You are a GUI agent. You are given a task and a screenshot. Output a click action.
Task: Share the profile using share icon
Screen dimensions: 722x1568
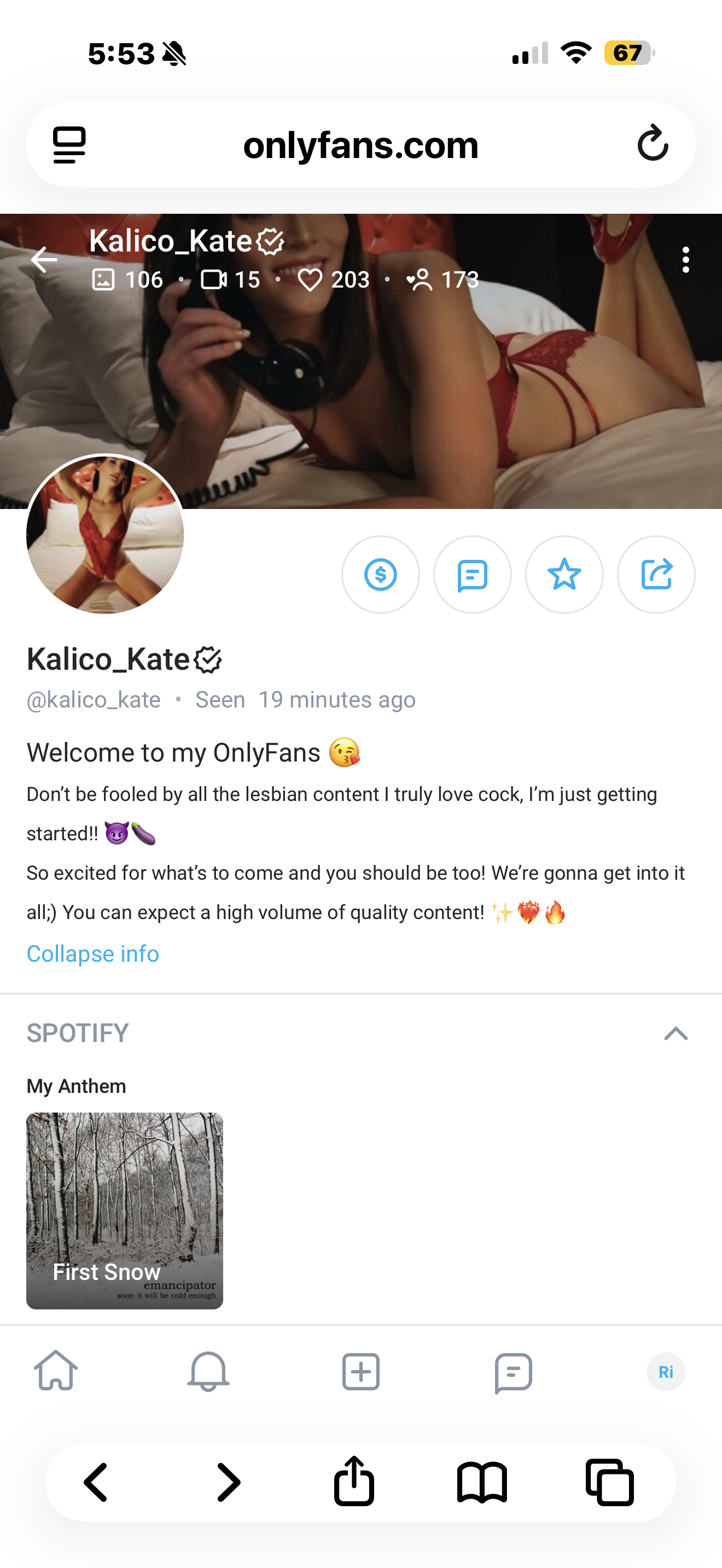656,574
